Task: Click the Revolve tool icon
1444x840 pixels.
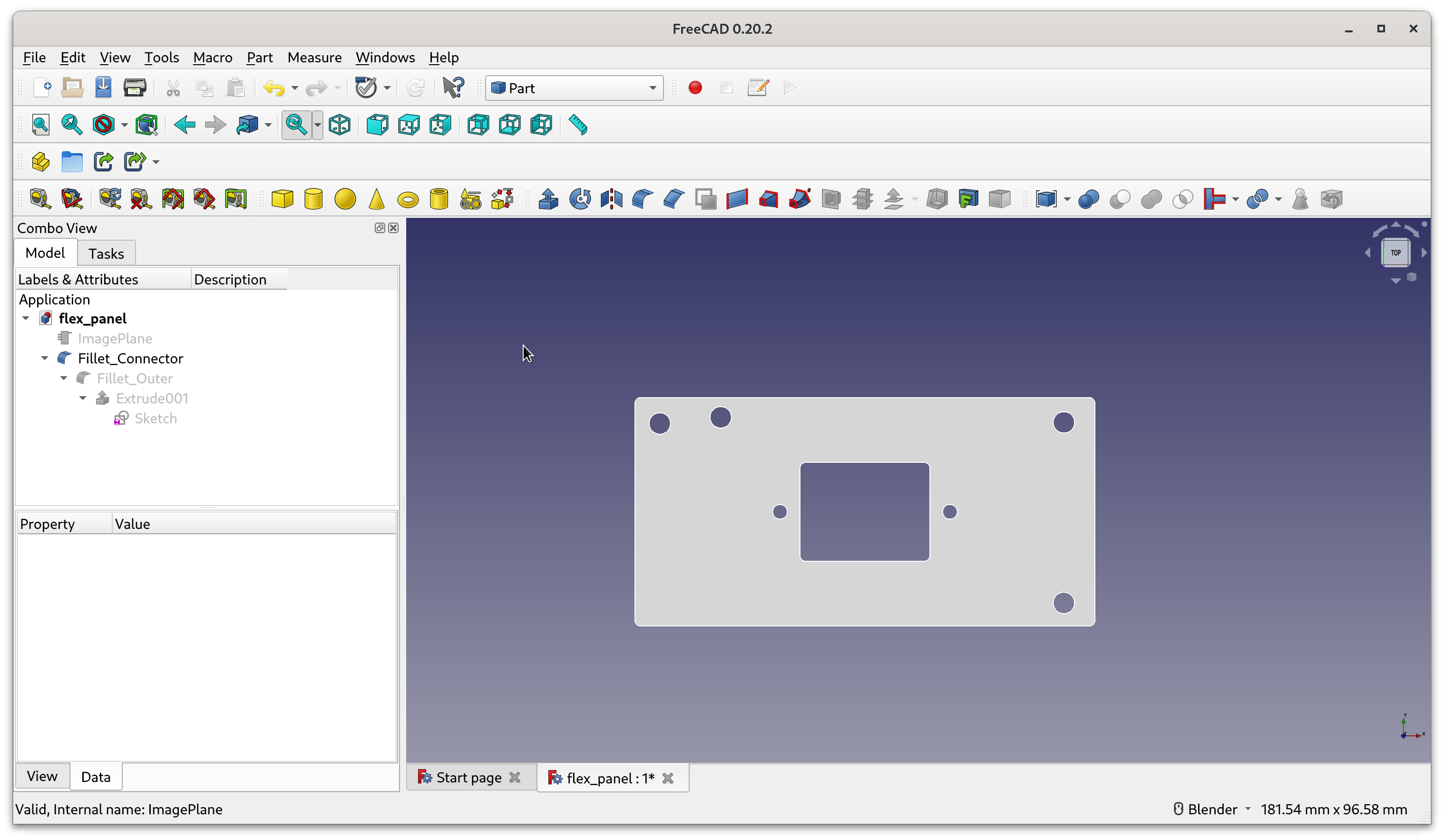Action: [x=580, y=199]
